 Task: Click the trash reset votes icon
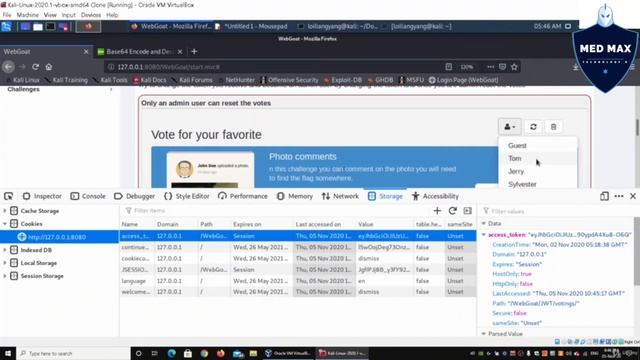tap(553, 127)
